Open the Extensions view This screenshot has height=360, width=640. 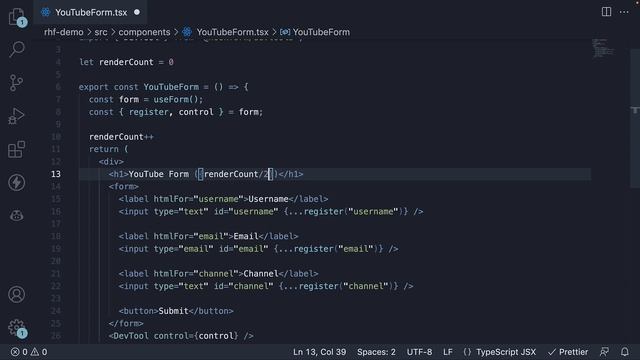[16, 149]
